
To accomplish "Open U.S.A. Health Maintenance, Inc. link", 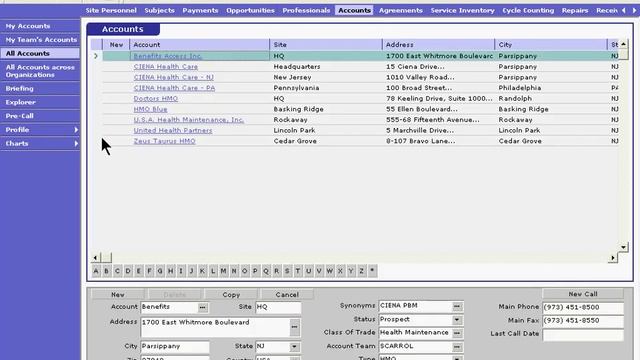I will [189, 120].
